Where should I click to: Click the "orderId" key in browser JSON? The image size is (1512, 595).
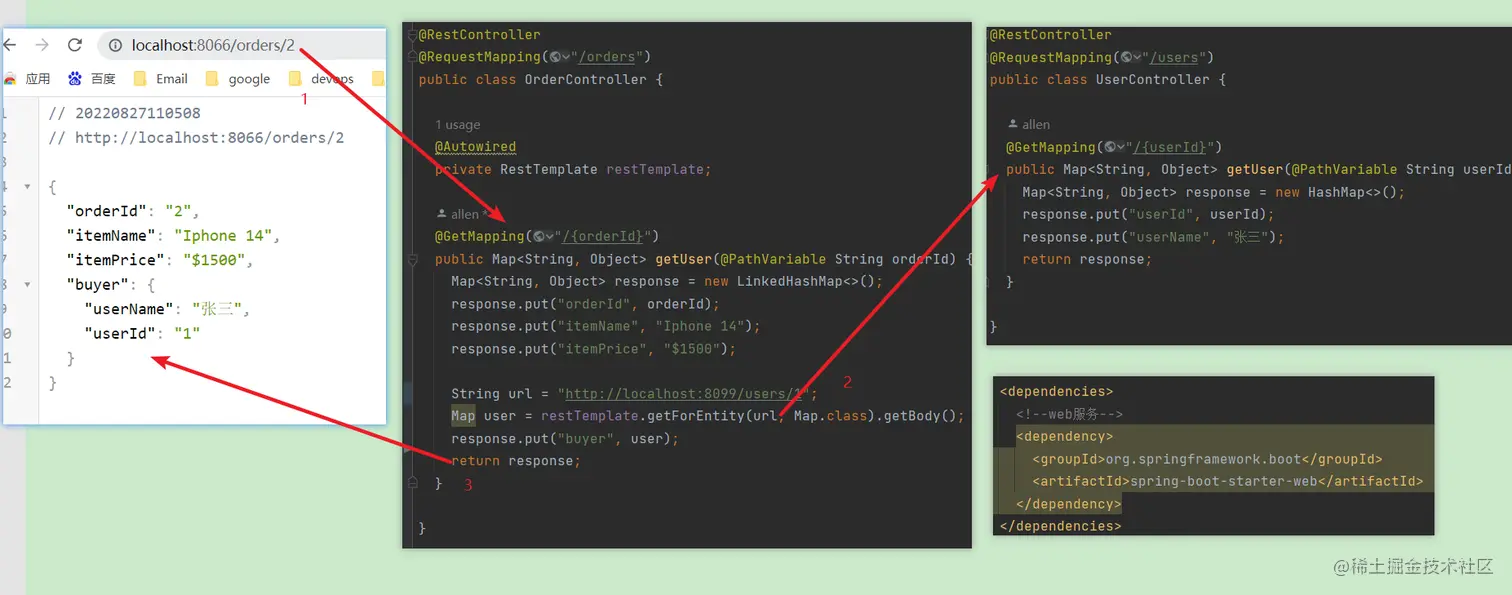(x=107, y=212)
